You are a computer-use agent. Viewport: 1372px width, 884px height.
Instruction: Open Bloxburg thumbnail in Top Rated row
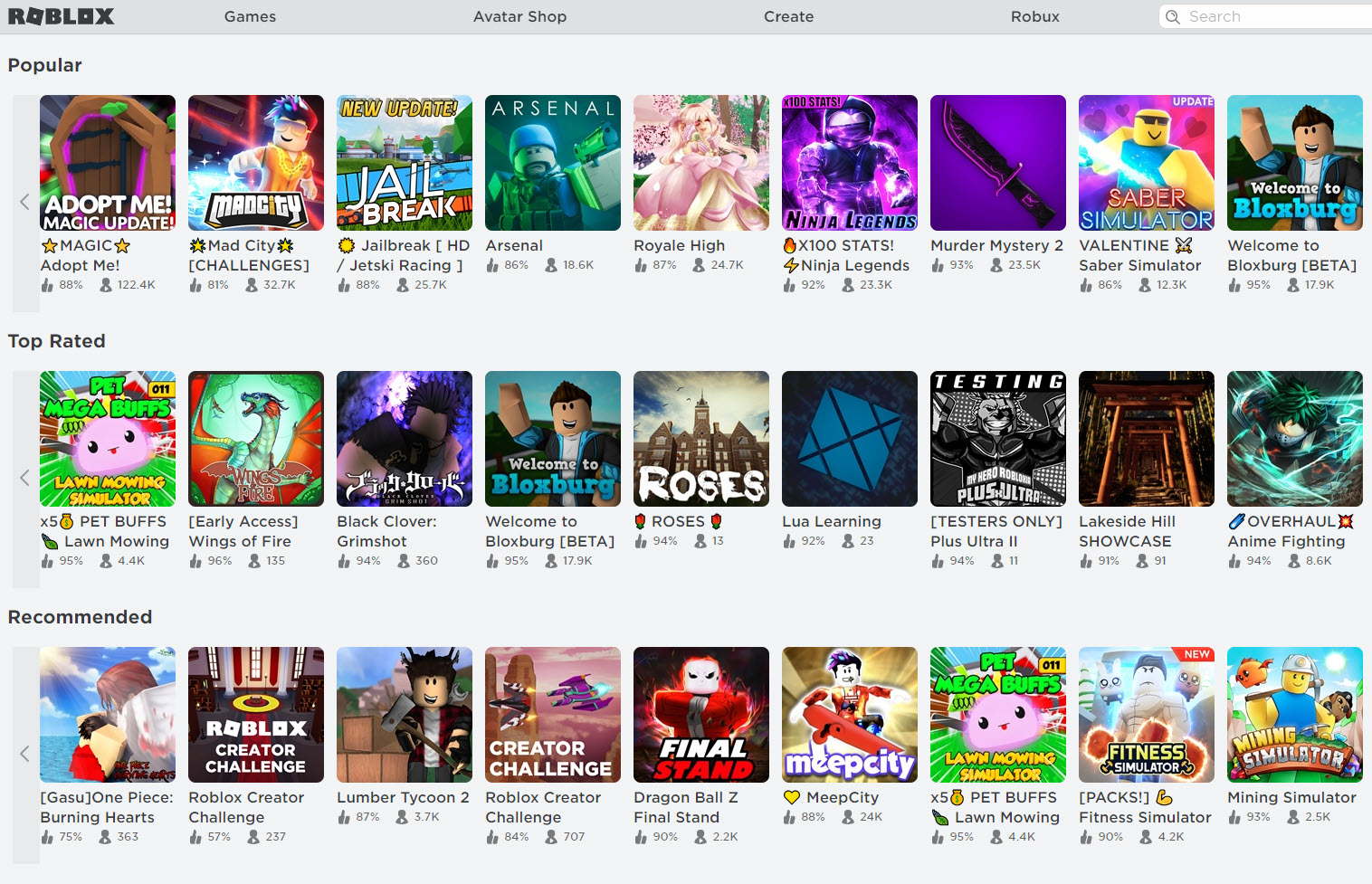click(x=553, y=439)
